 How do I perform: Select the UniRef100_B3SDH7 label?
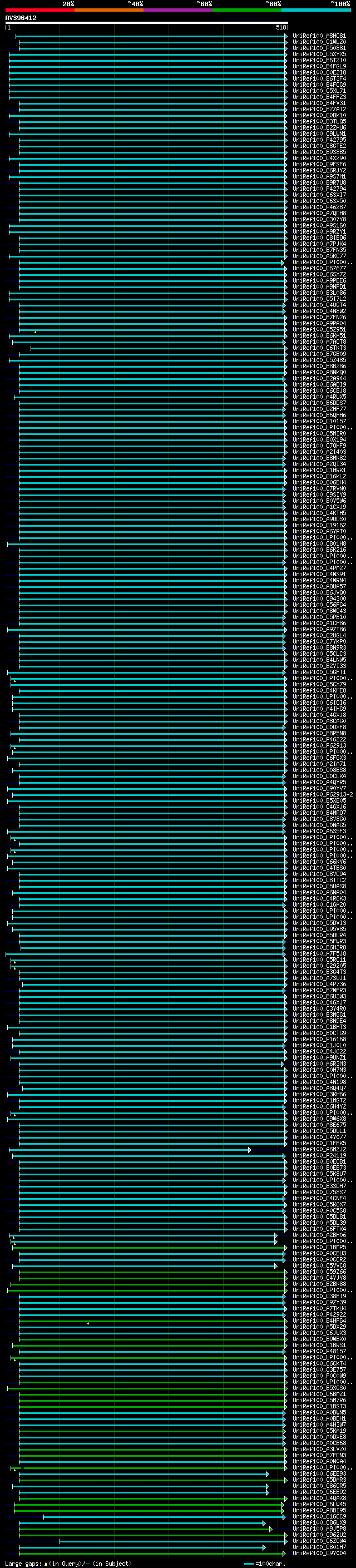tap(319, 1186)
